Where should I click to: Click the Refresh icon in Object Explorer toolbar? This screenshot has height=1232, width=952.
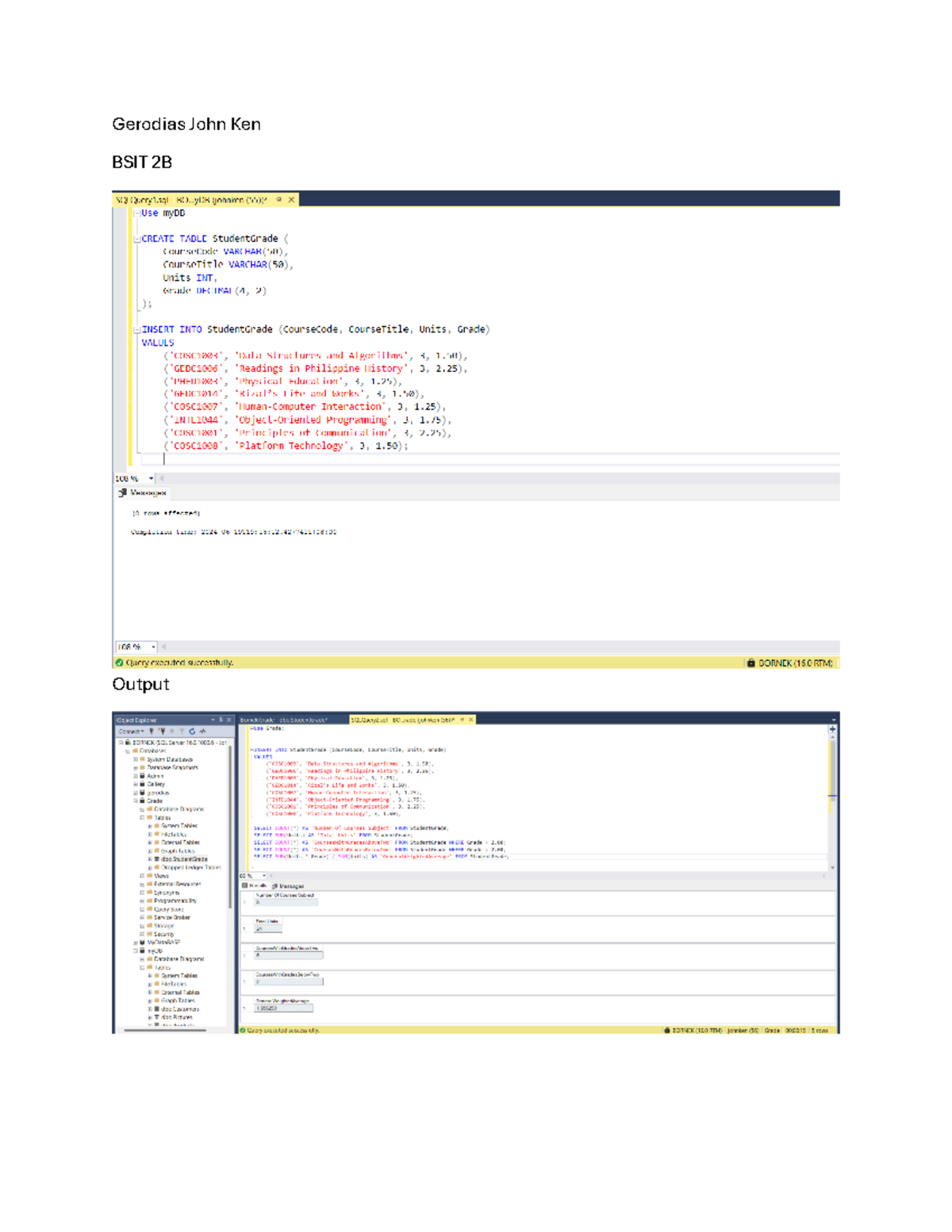pos(193,731)
